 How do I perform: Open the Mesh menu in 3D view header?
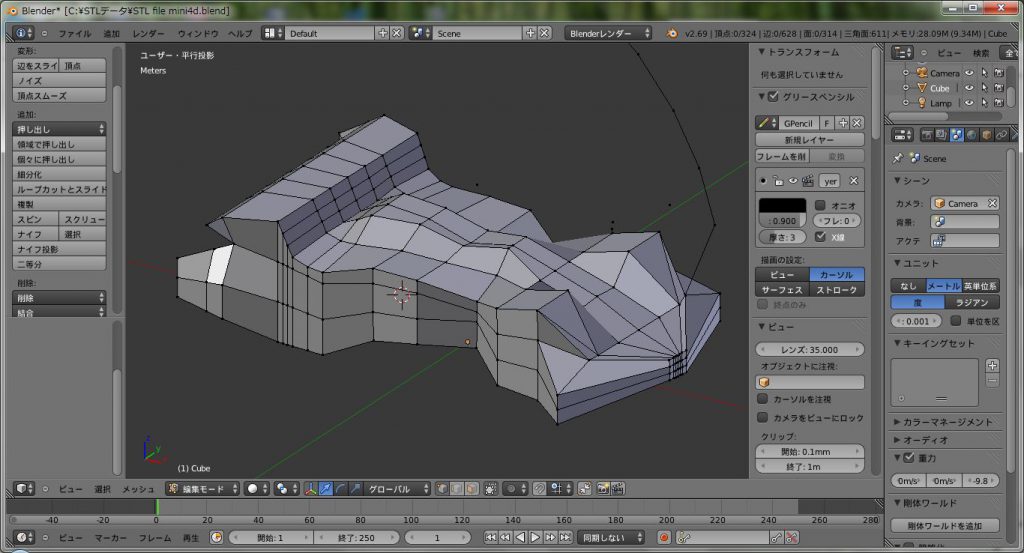[x=138, y=489]
